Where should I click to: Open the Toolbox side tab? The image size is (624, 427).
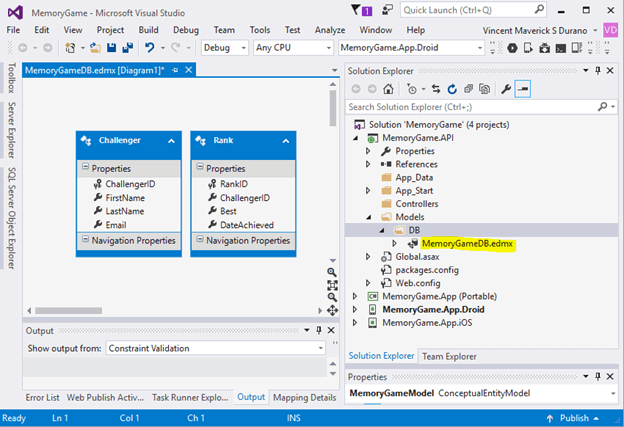[x=12, y=78]
